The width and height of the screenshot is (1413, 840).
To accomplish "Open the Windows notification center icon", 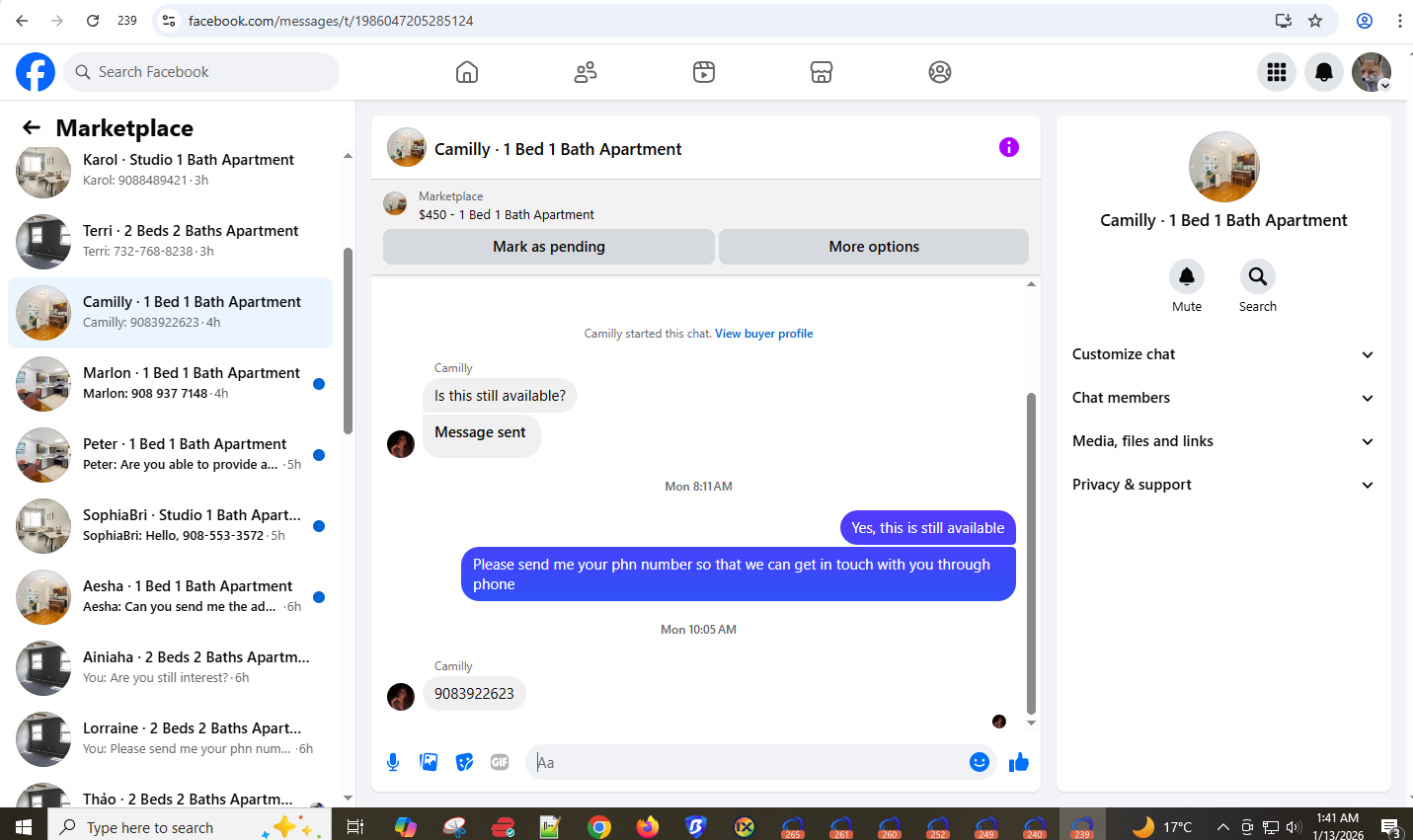I will point(1390,826).
